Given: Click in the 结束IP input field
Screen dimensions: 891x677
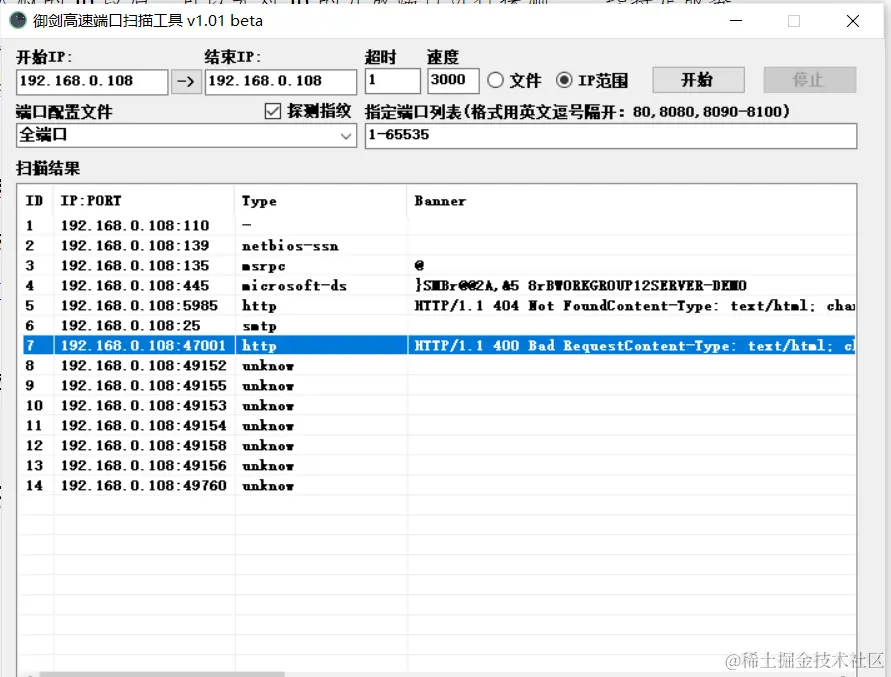Looking at the screenshot, I should tap(281, 81).
